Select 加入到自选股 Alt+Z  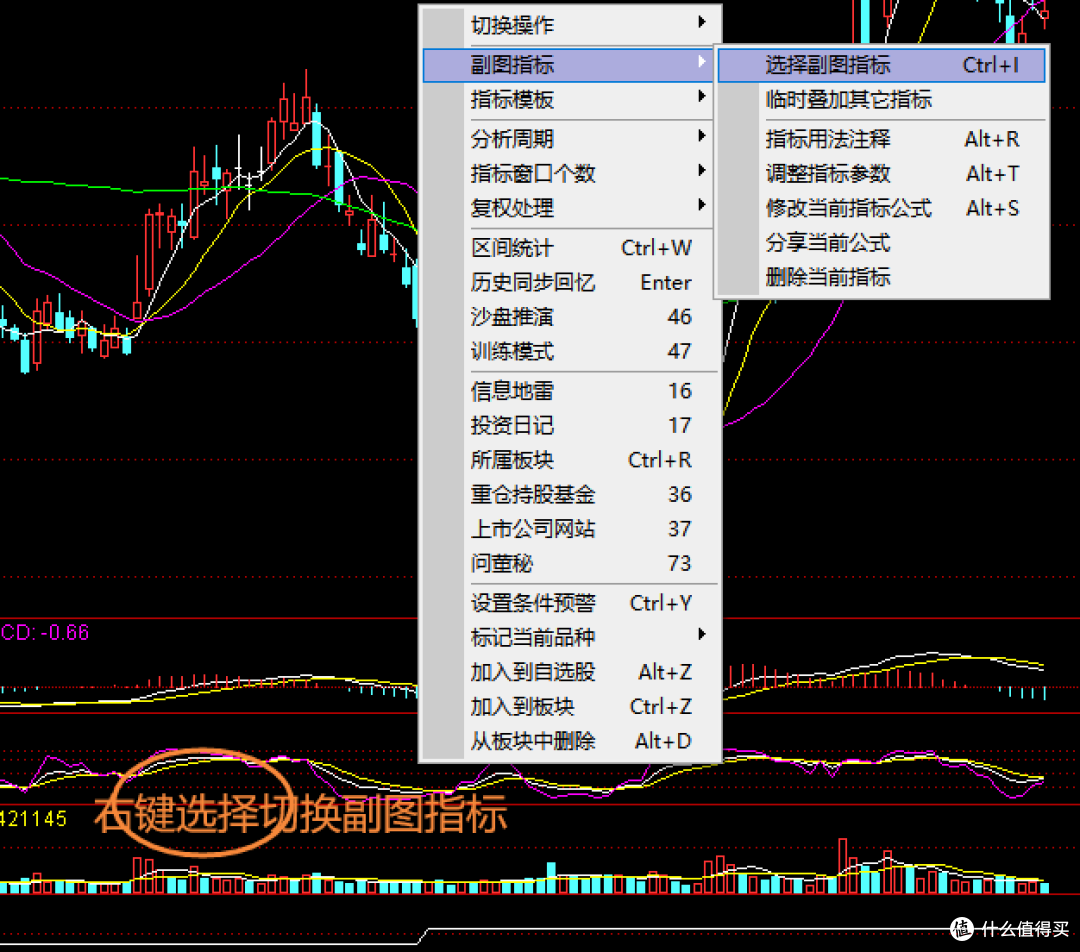coord(571,672)
